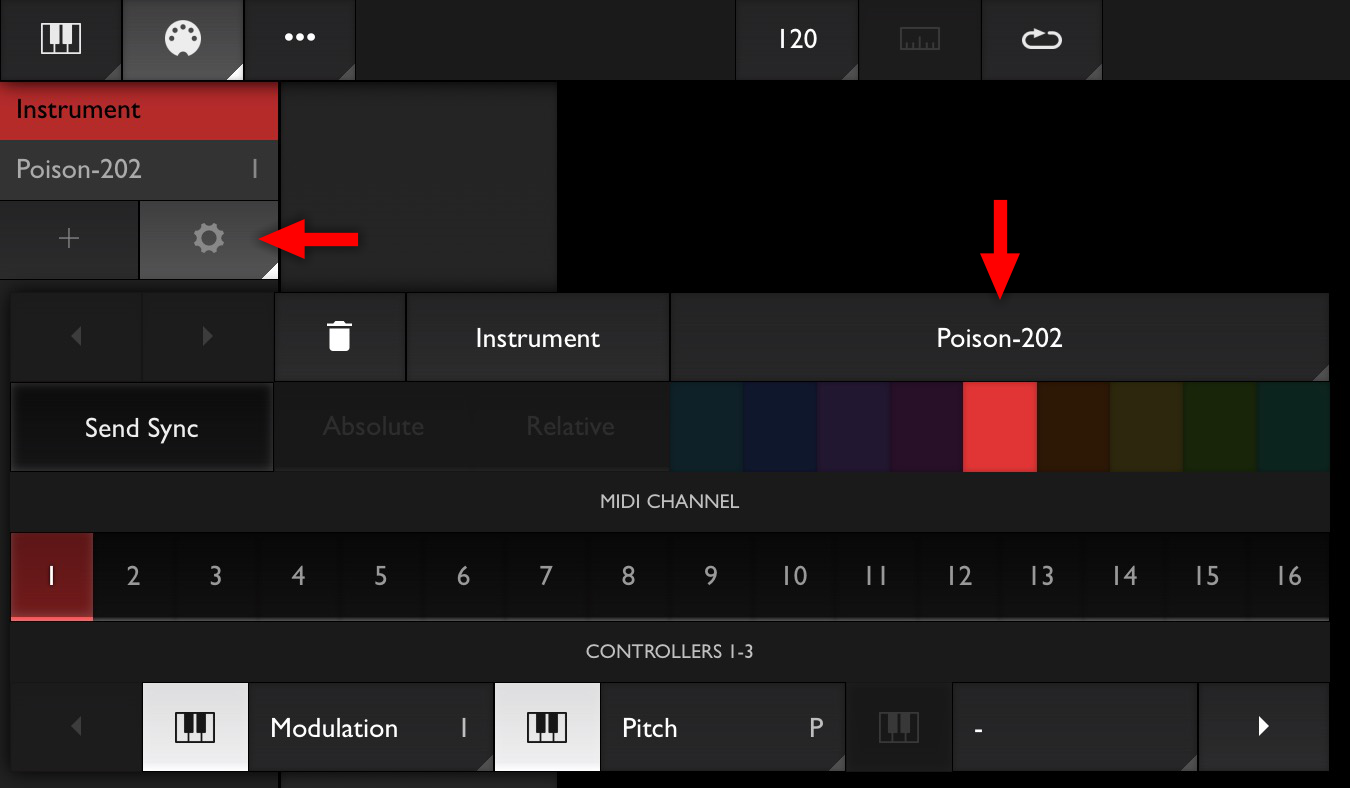Select MIDI channel 11

(876, 576)
